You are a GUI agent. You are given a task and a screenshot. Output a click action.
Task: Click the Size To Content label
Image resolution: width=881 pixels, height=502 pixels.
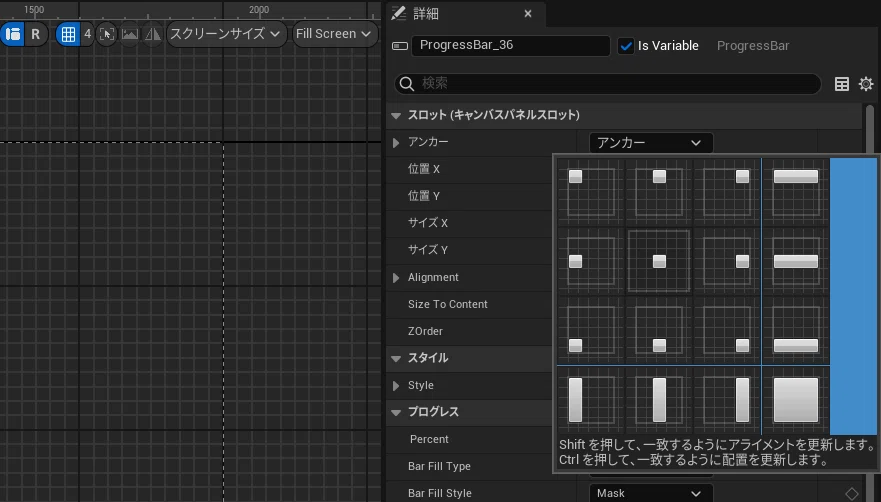click(x=448, y=304)
